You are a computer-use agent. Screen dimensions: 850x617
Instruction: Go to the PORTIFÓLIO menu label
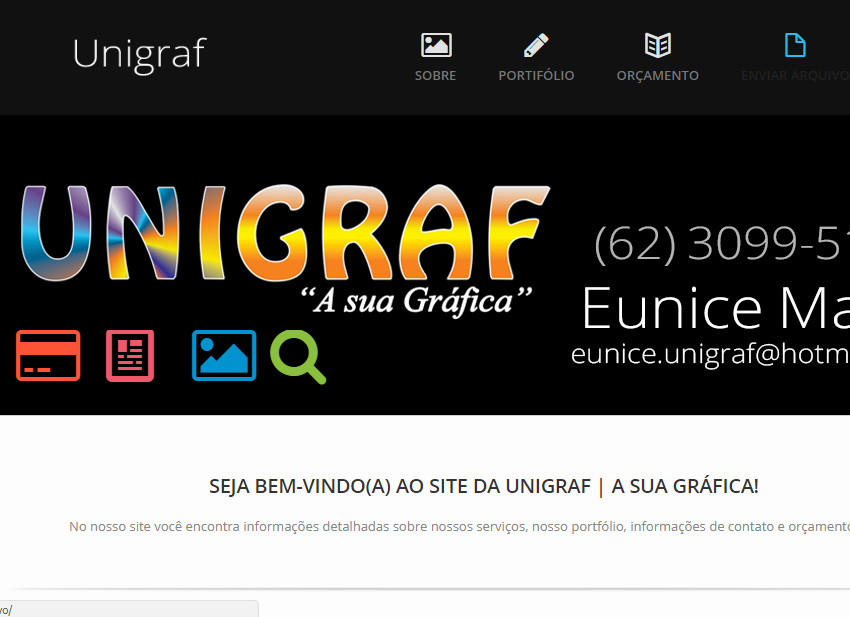(536, 76)
